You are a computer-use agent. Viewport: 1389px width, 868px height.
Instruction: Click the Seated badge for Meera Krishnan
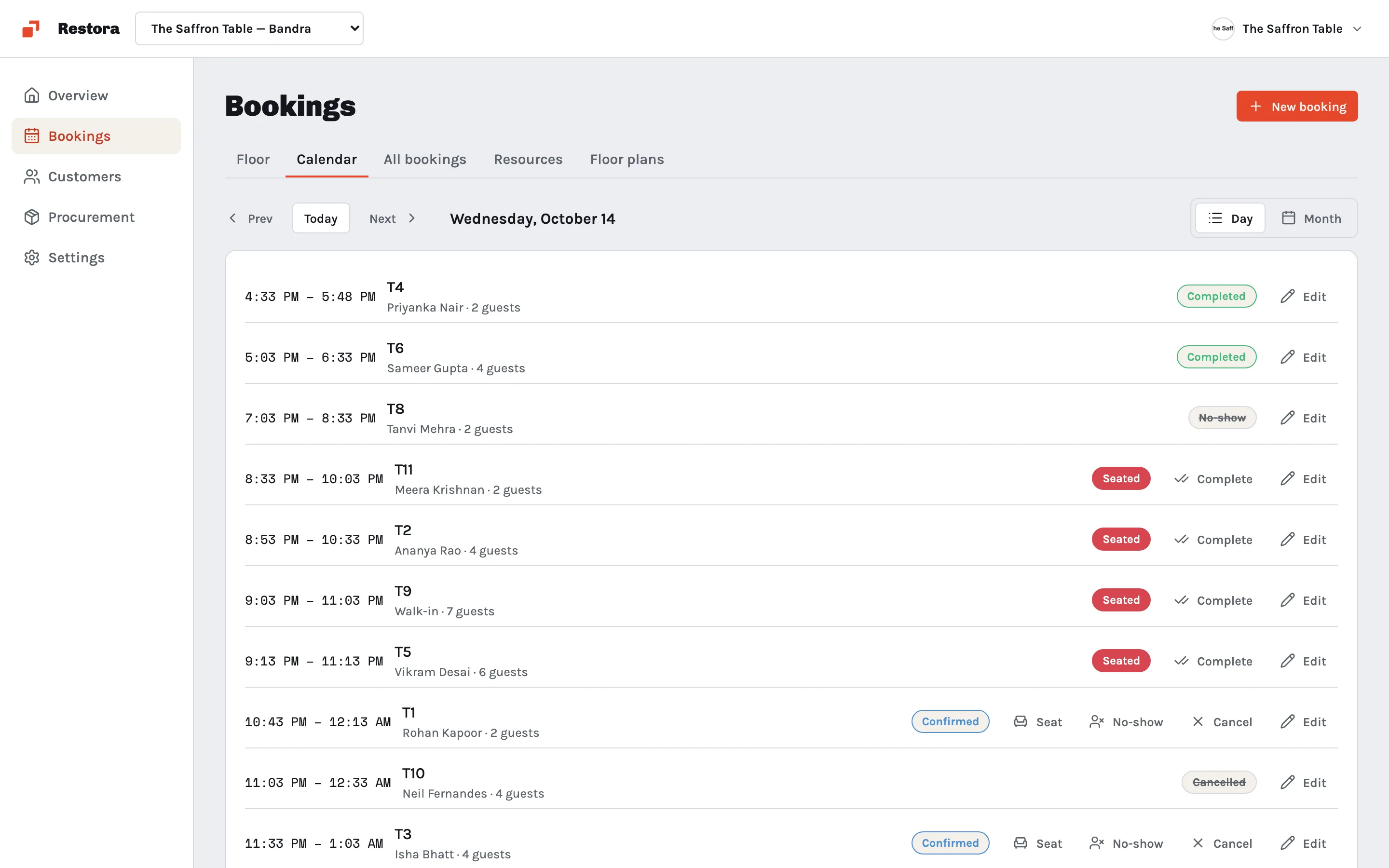pos(1121,479)
